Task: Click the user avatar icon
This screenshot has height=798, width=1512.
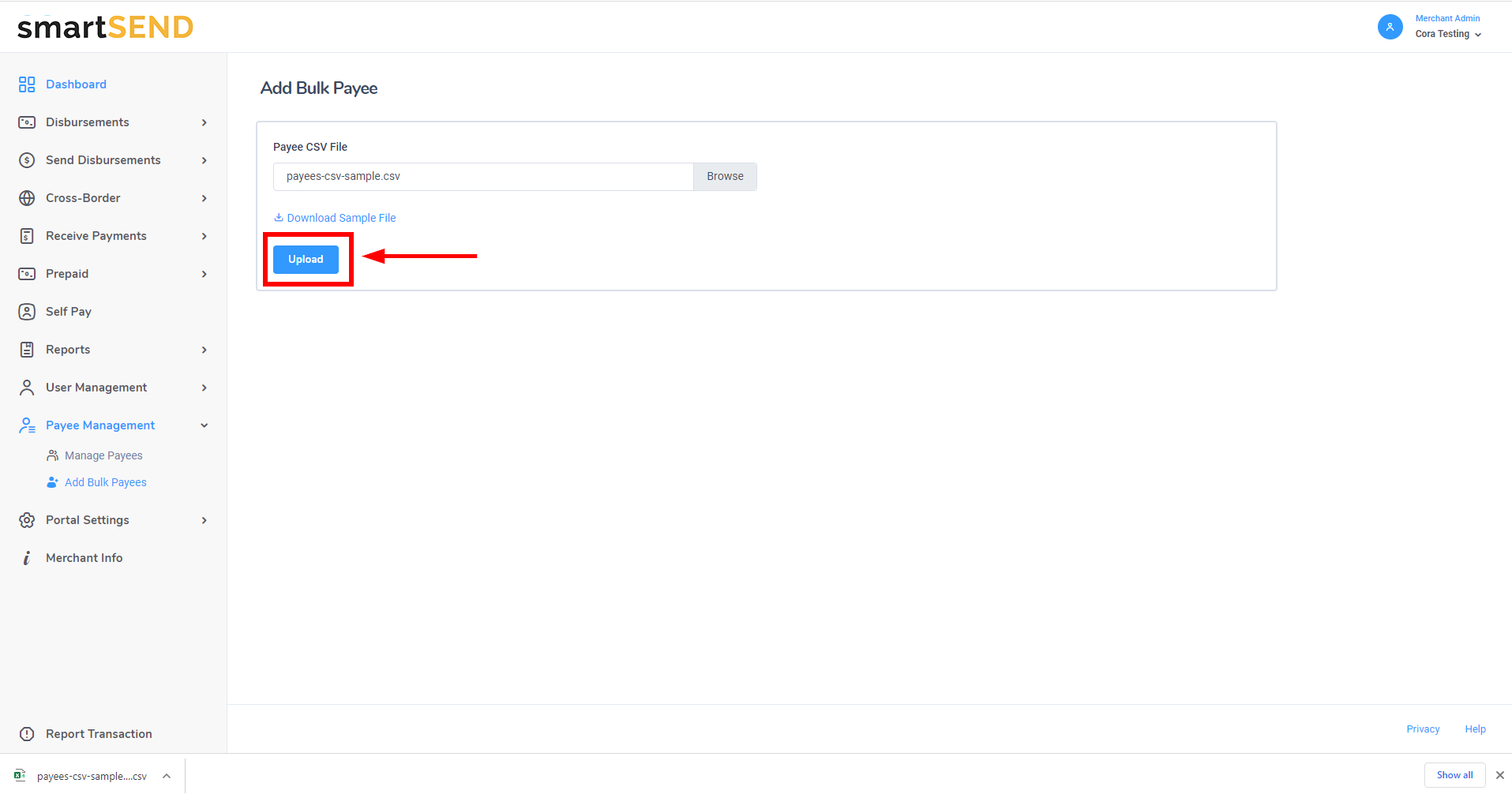Action: pos(1390,27)
